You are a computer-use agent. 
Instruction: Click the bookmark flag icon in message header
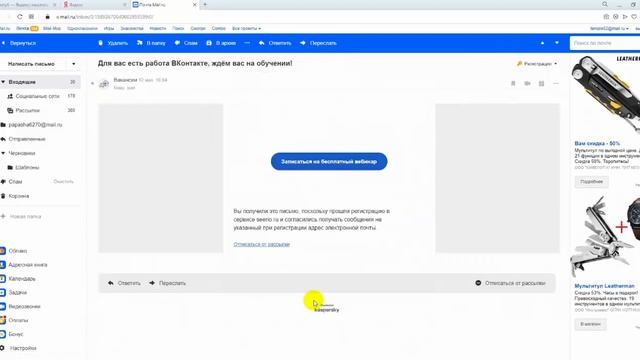click(513, 83)
